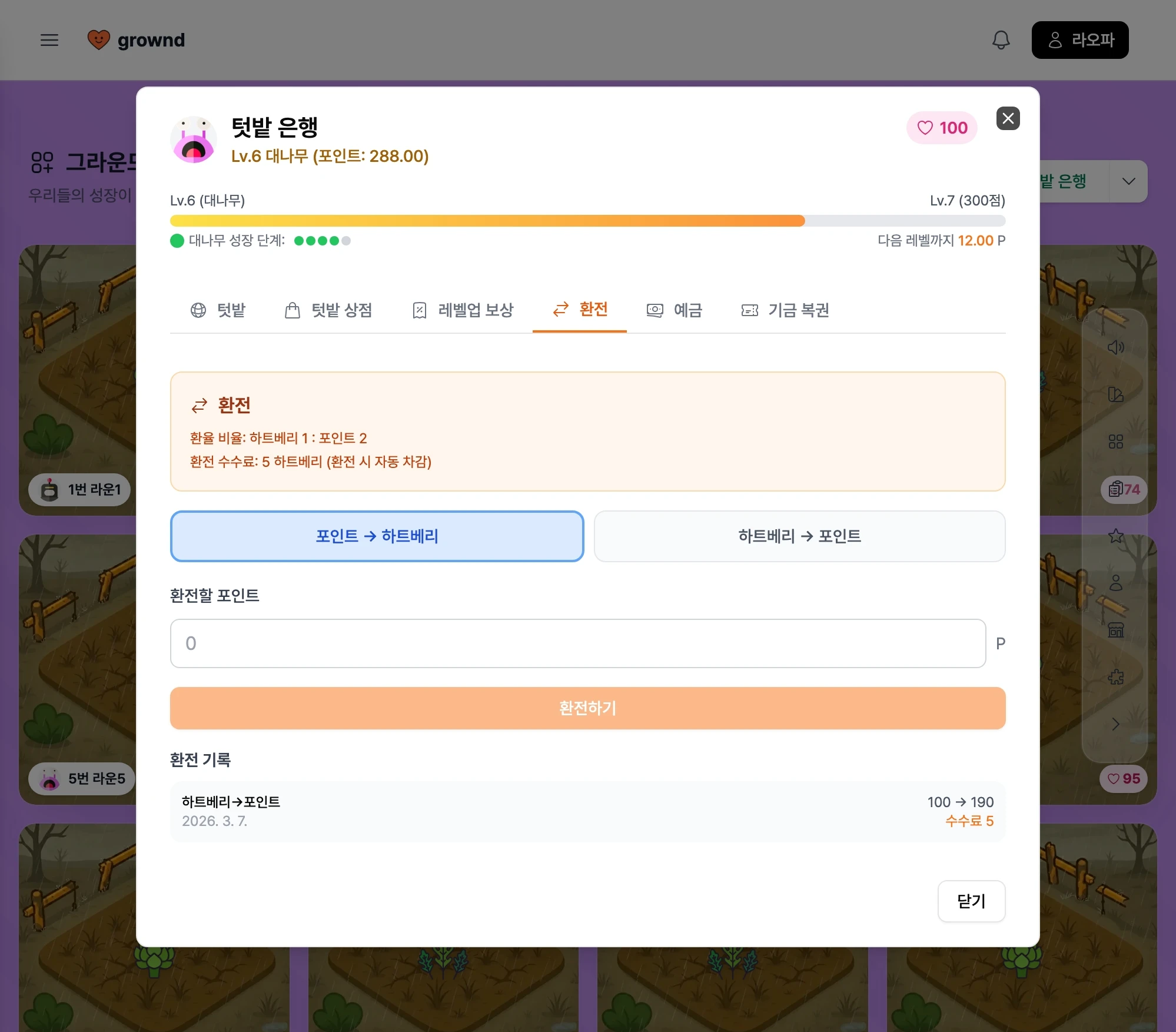
Task: Expand the side toolbar chevron arrow
Action: click(x=1115, y=724)
